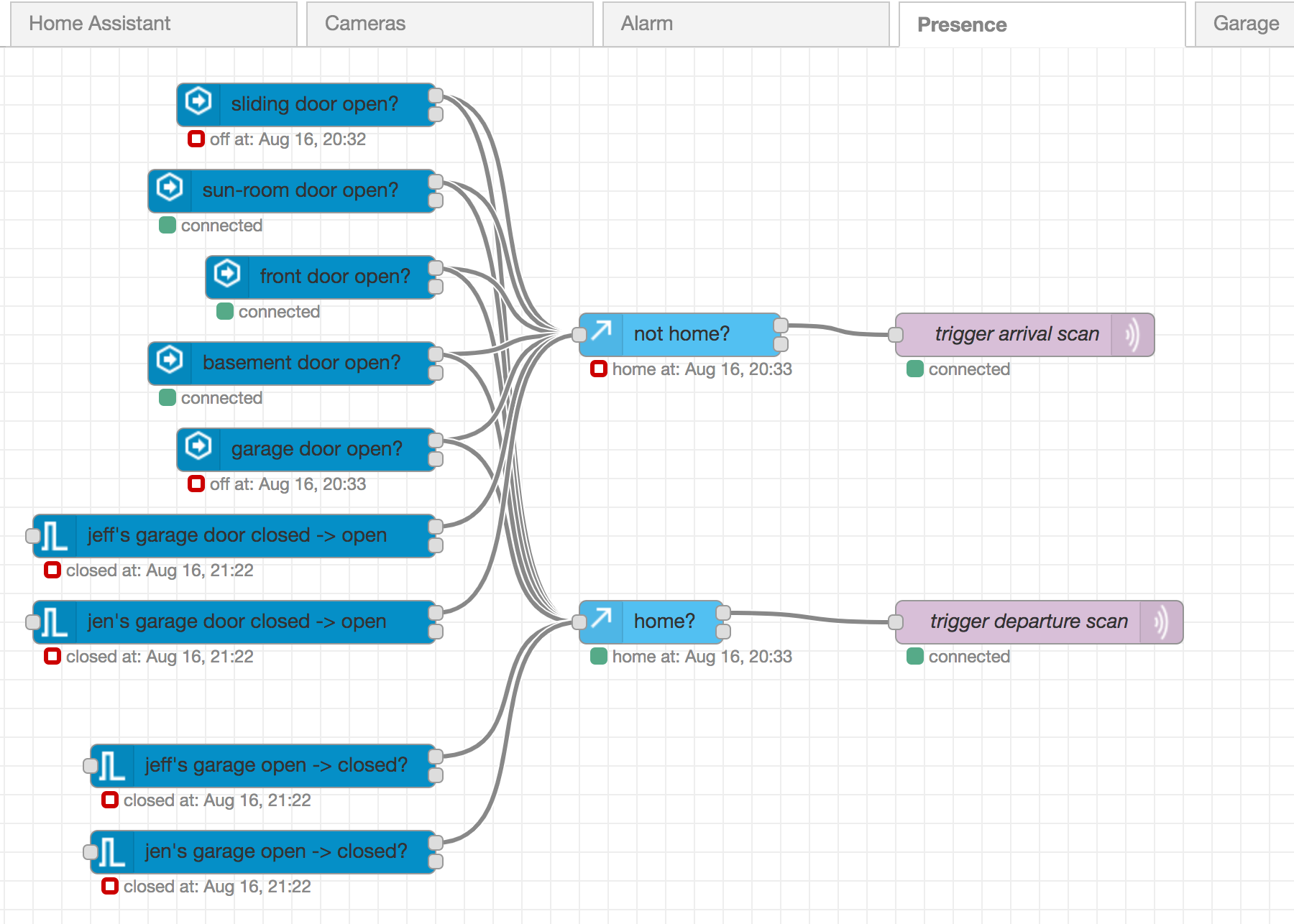Screen dimensions: 1294x924
Task: Click green indicator under trigger arrival scan
Action: pos(915,369)
